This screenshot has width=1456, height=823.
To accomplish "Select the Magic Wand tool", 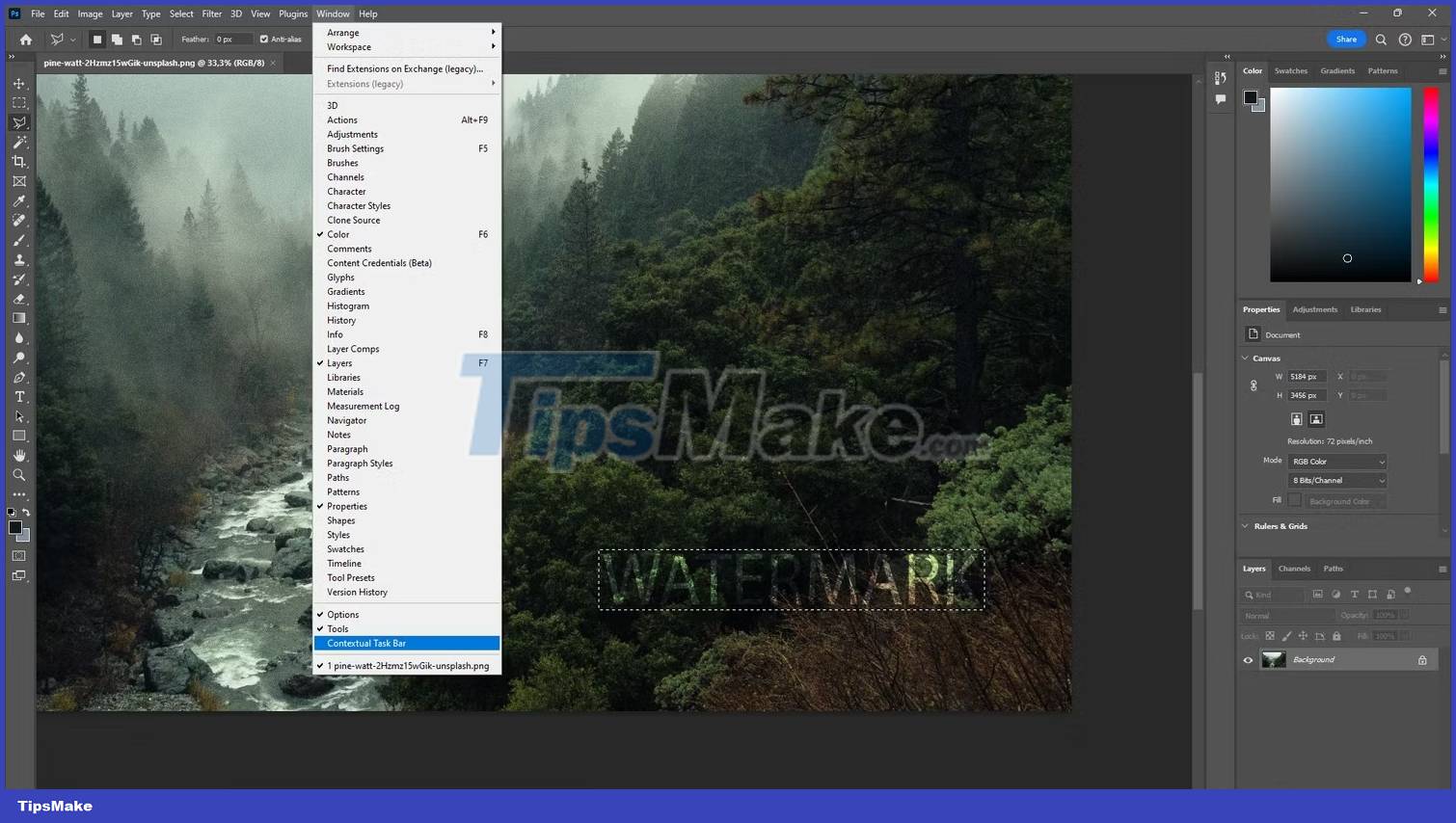I will pyautogui.click(x=18, y=142).
